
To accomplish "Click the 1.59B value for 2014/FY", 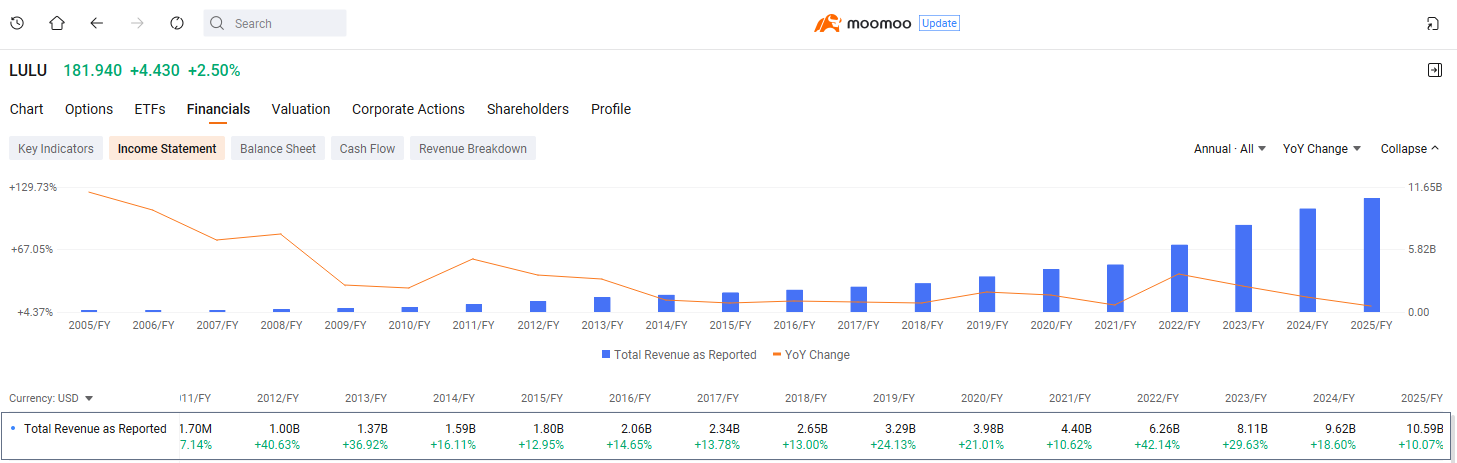I will (458, 429).
